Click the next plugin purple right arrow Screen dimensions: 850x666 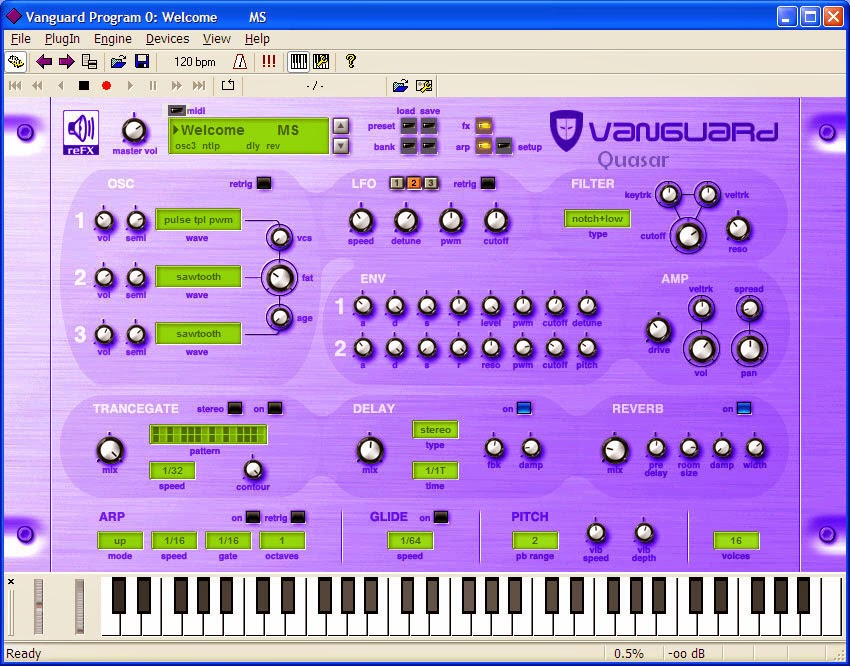coord(67,62)
